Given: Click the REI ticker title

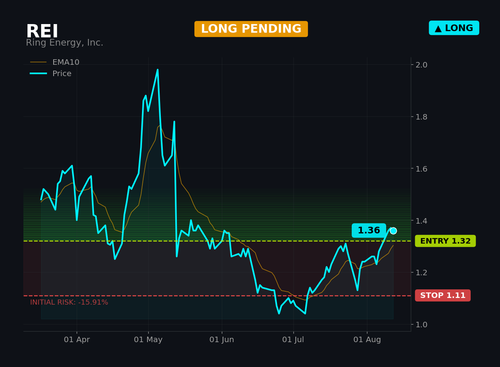Looking at the screenshot, I should [x=42, y=31].
